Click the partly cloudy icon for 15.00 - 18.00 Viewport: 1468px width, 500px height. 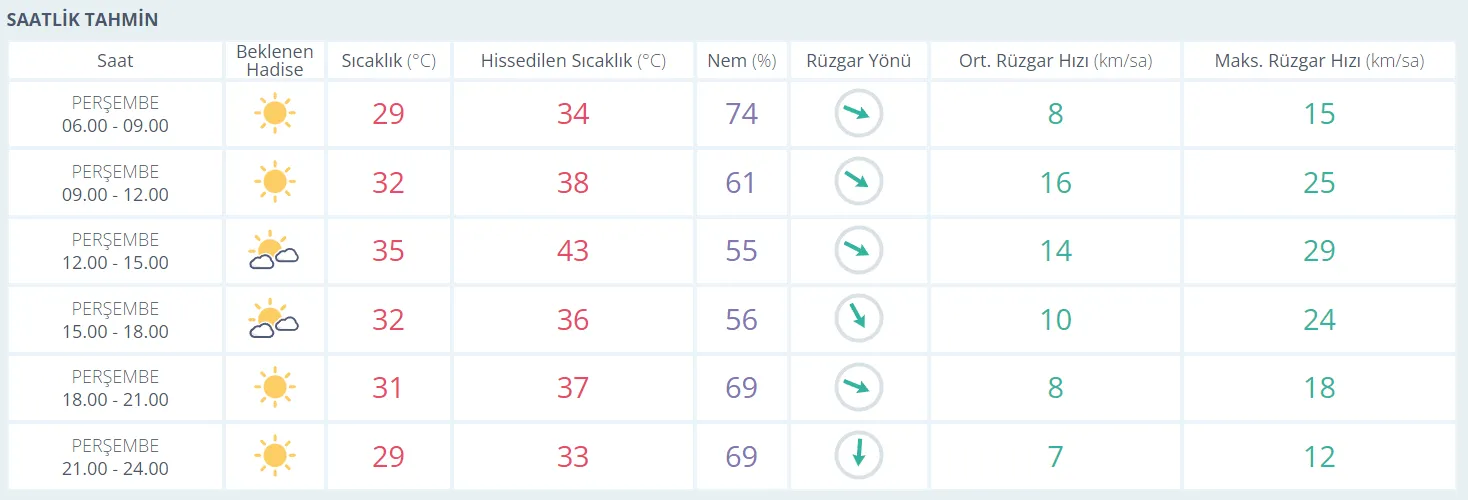pyautogui.click(x=274, y=319)
